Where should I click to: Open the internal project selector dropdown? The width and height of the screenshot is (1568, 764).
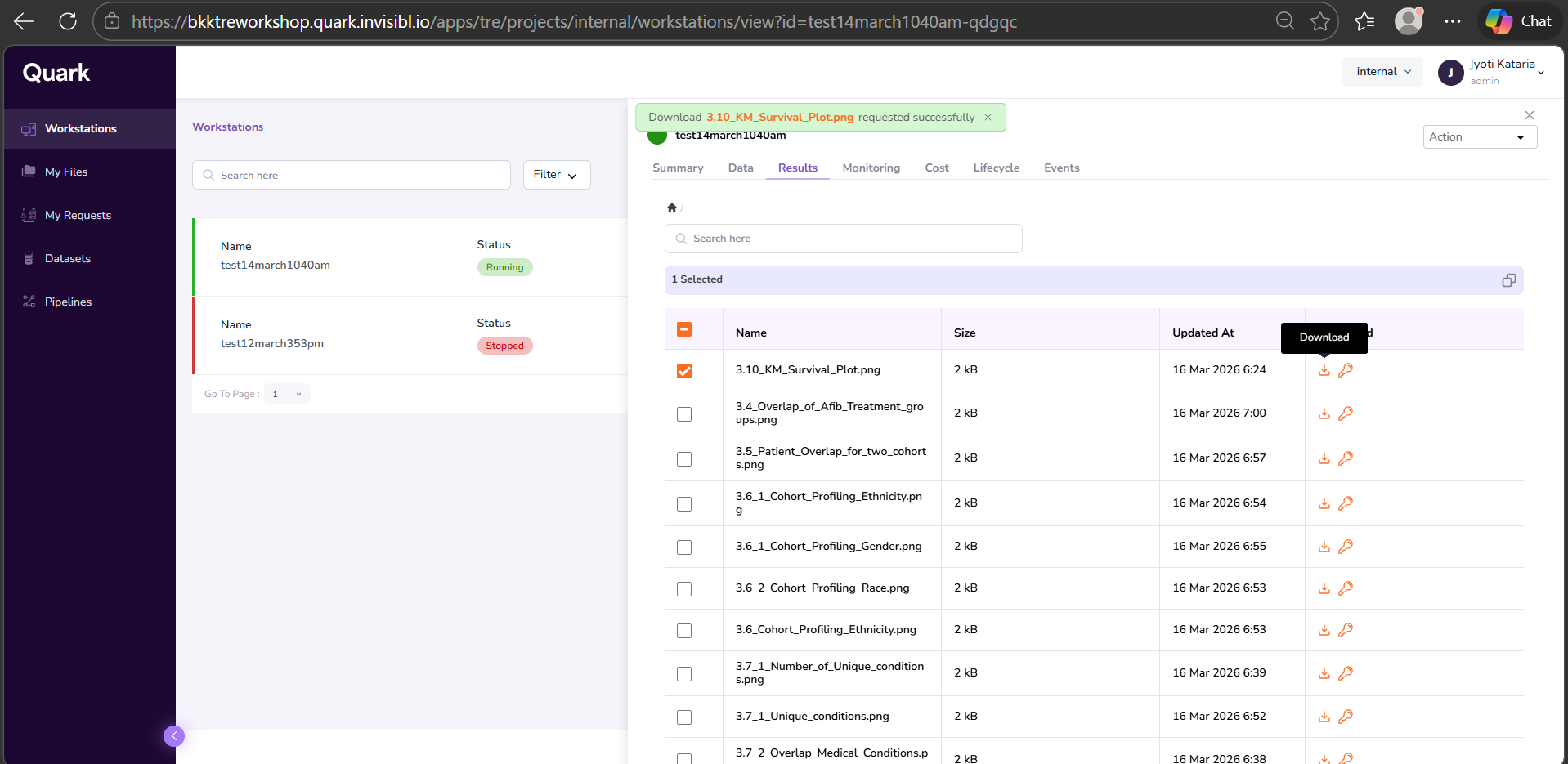1382,72
